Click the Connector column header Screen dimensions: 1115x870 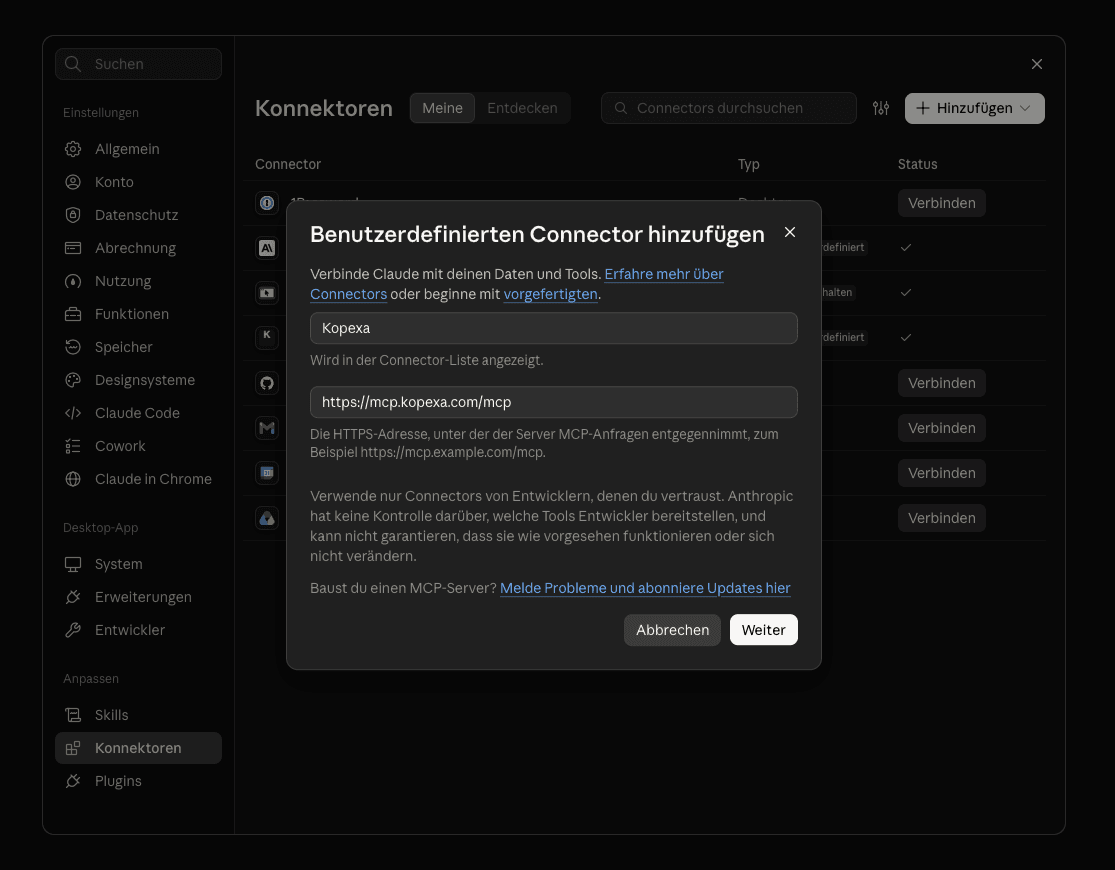[x=288, y=164]
